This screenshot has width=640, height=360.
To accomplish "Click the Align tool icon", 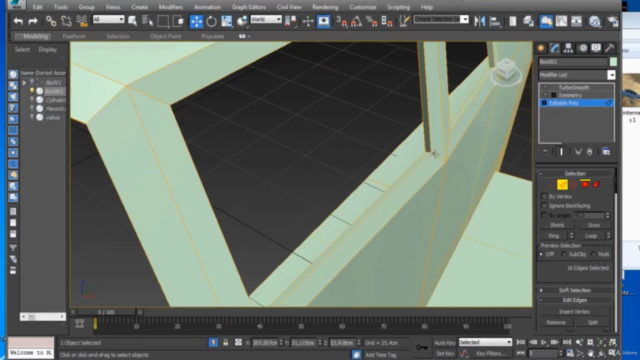I will 495,21.
